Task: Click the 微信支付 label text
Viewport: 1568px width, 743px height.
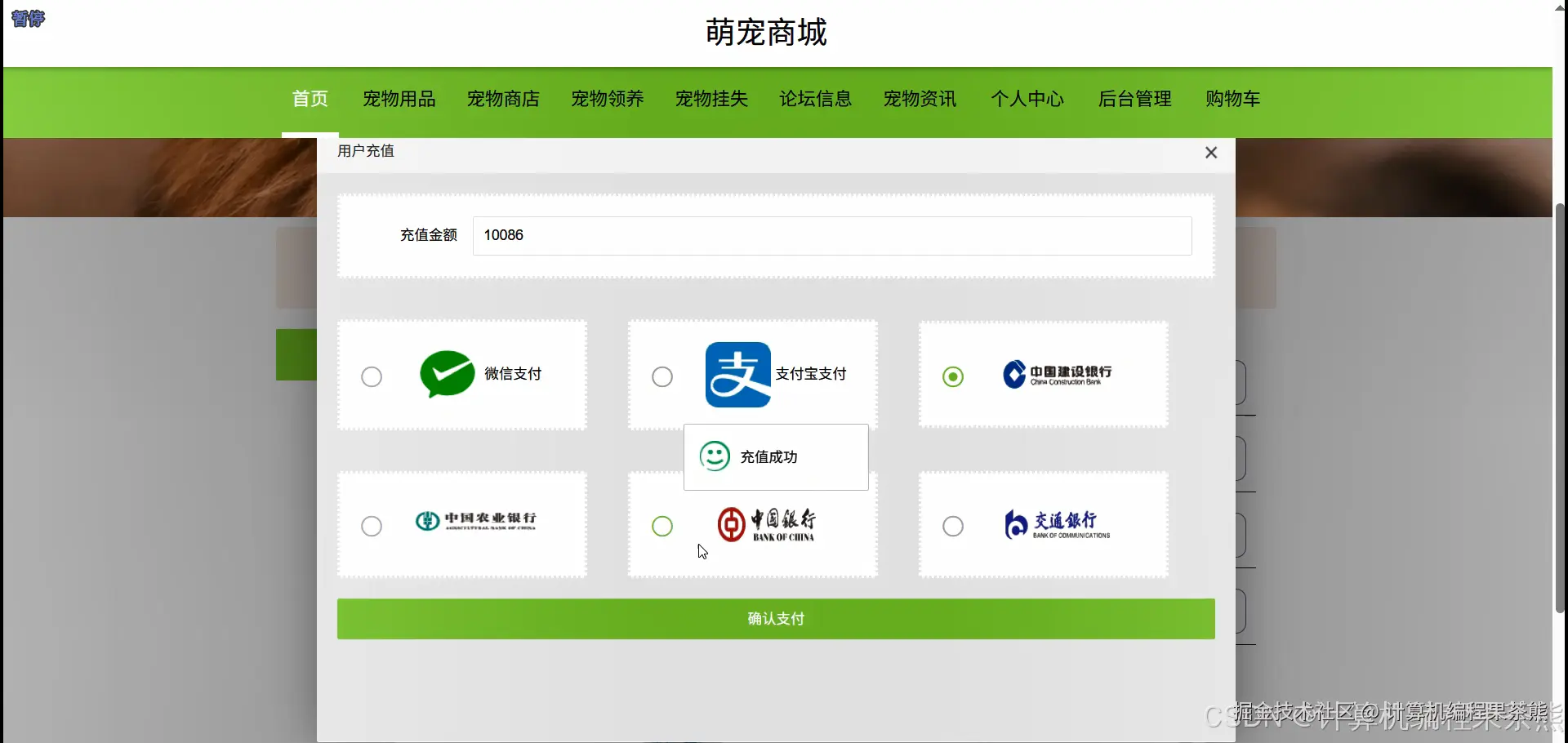Action: click(x=513, y=374)
